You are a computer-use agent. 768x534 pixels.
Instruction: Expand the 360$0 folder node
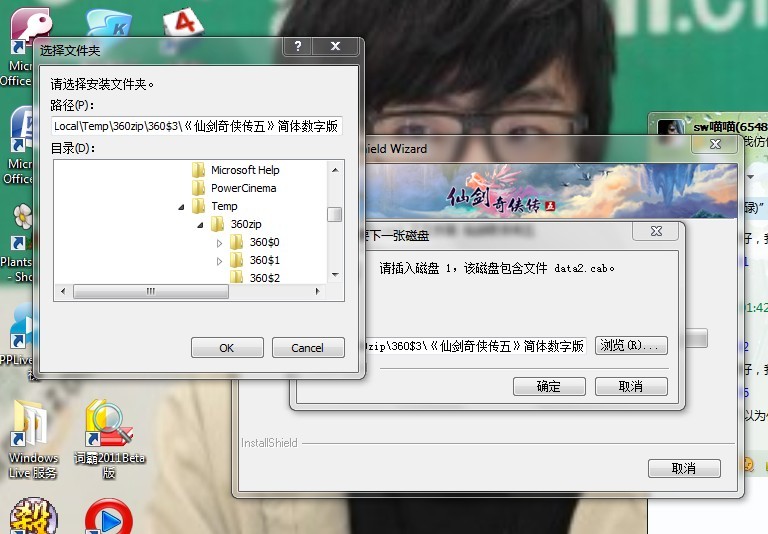pyautogui.click(x=220, y=243)
